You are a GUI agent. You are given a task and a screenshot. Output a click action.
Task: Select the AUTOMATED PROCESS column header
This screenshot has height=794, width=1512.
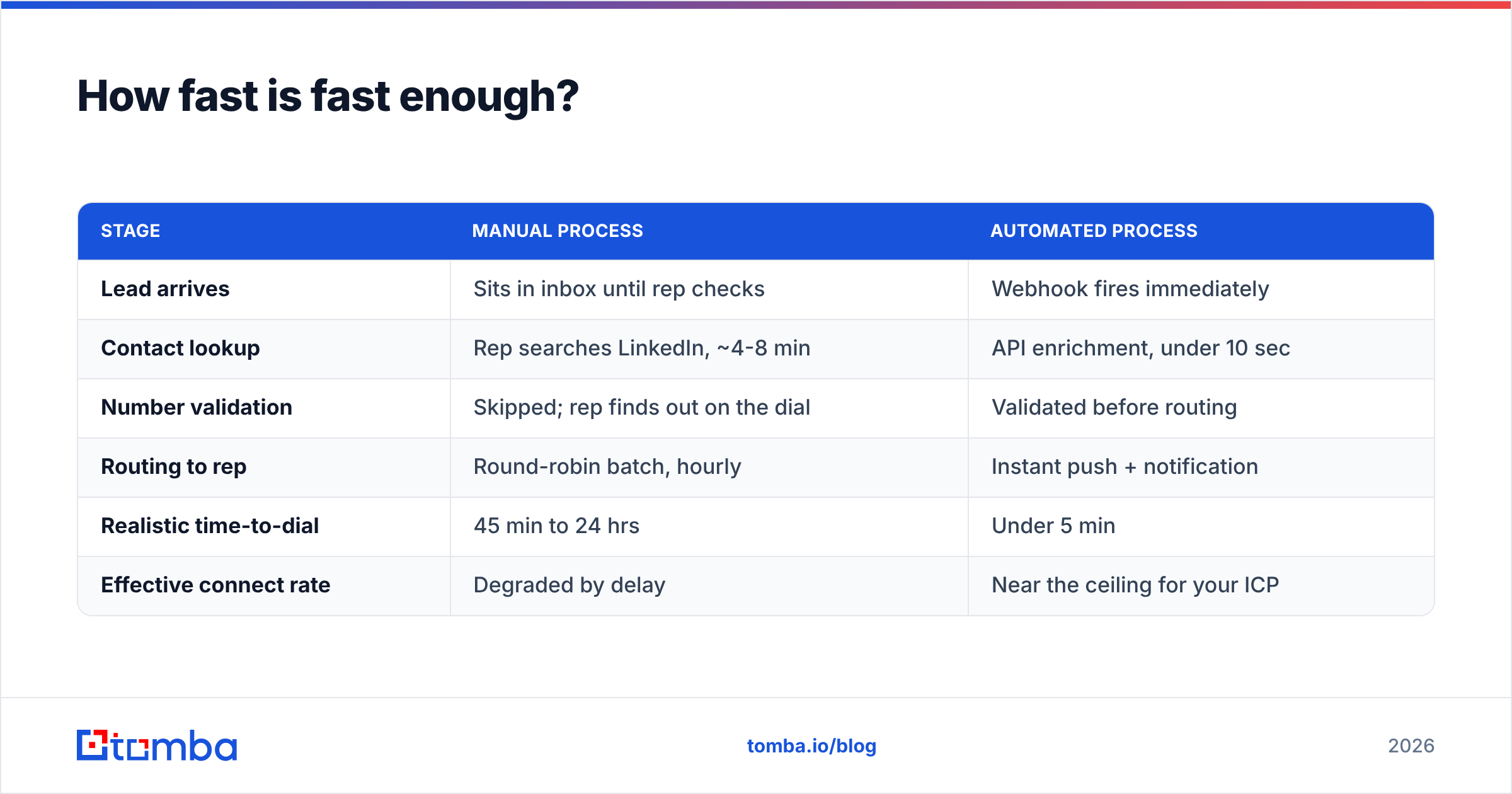tap(1094, 231)
